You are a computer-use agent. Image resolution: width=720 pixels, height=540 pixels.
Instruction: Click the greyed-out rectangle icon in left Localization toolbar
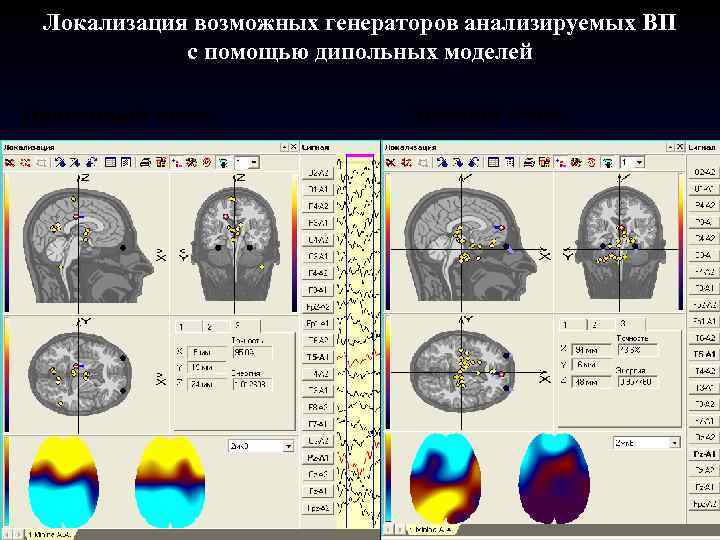point(41,163)
